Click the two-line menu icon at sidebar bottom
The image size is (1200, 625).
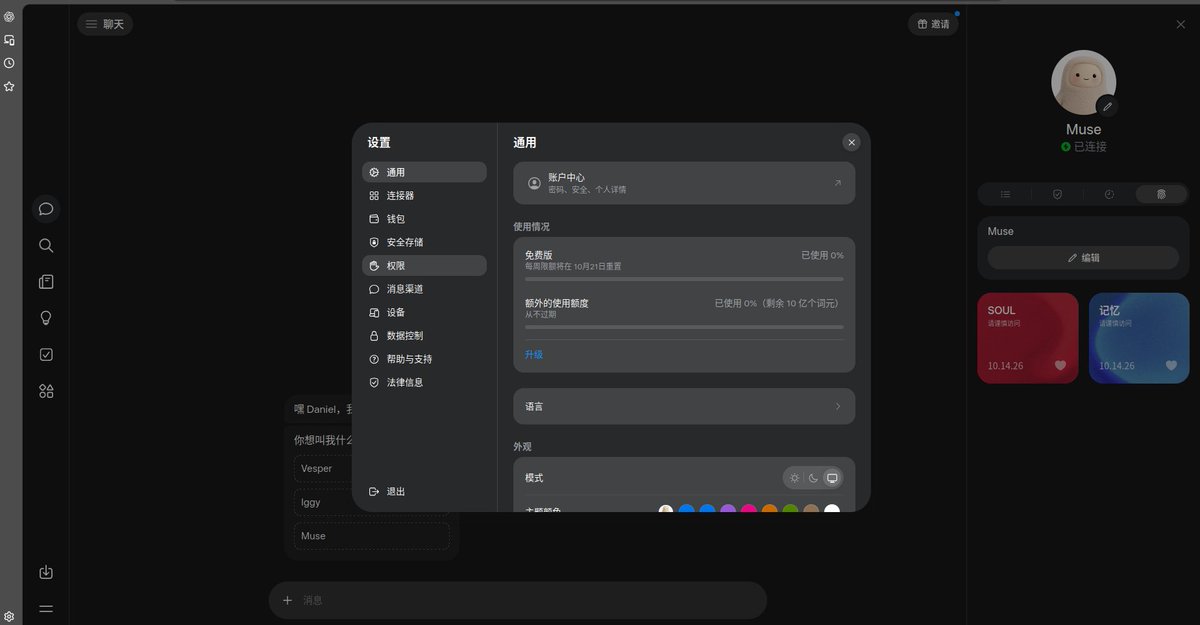[46, 608]
